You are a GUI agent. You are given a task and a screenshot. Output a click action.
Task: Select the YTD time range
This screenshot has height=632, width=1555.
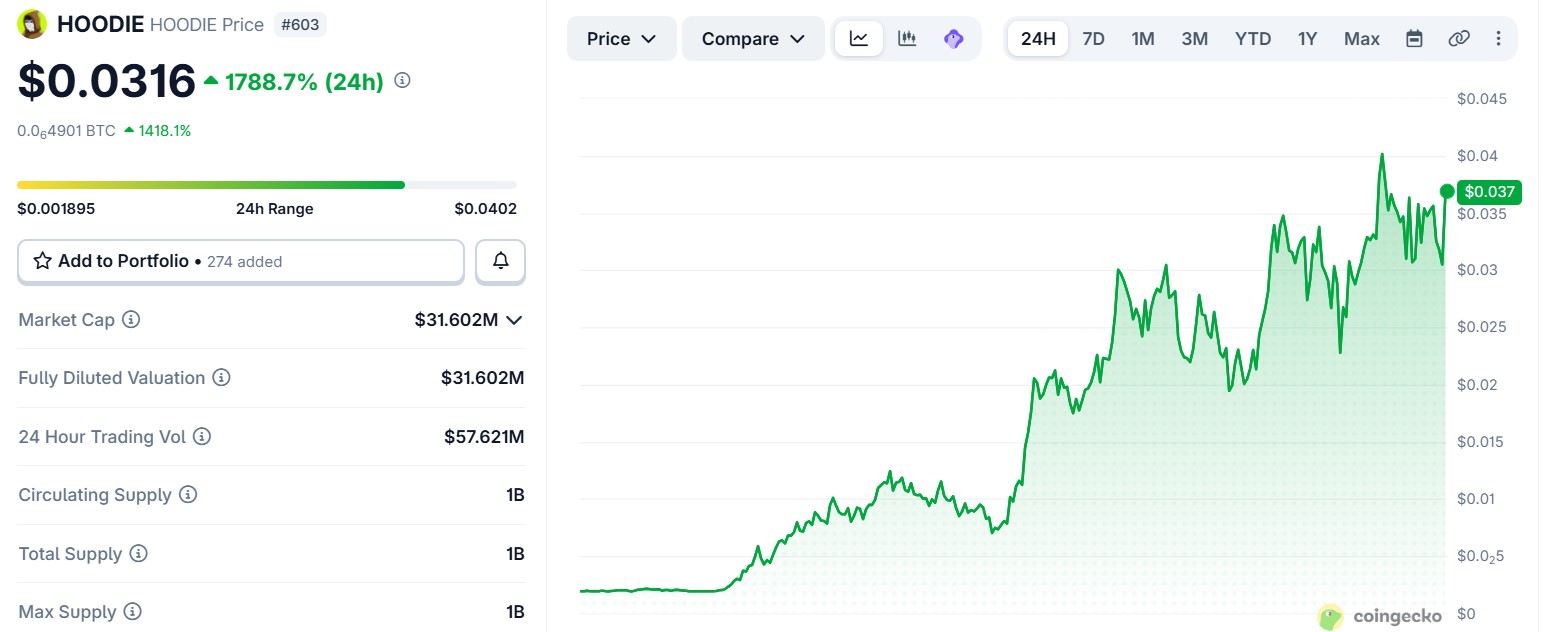[x=1253, y=39]
